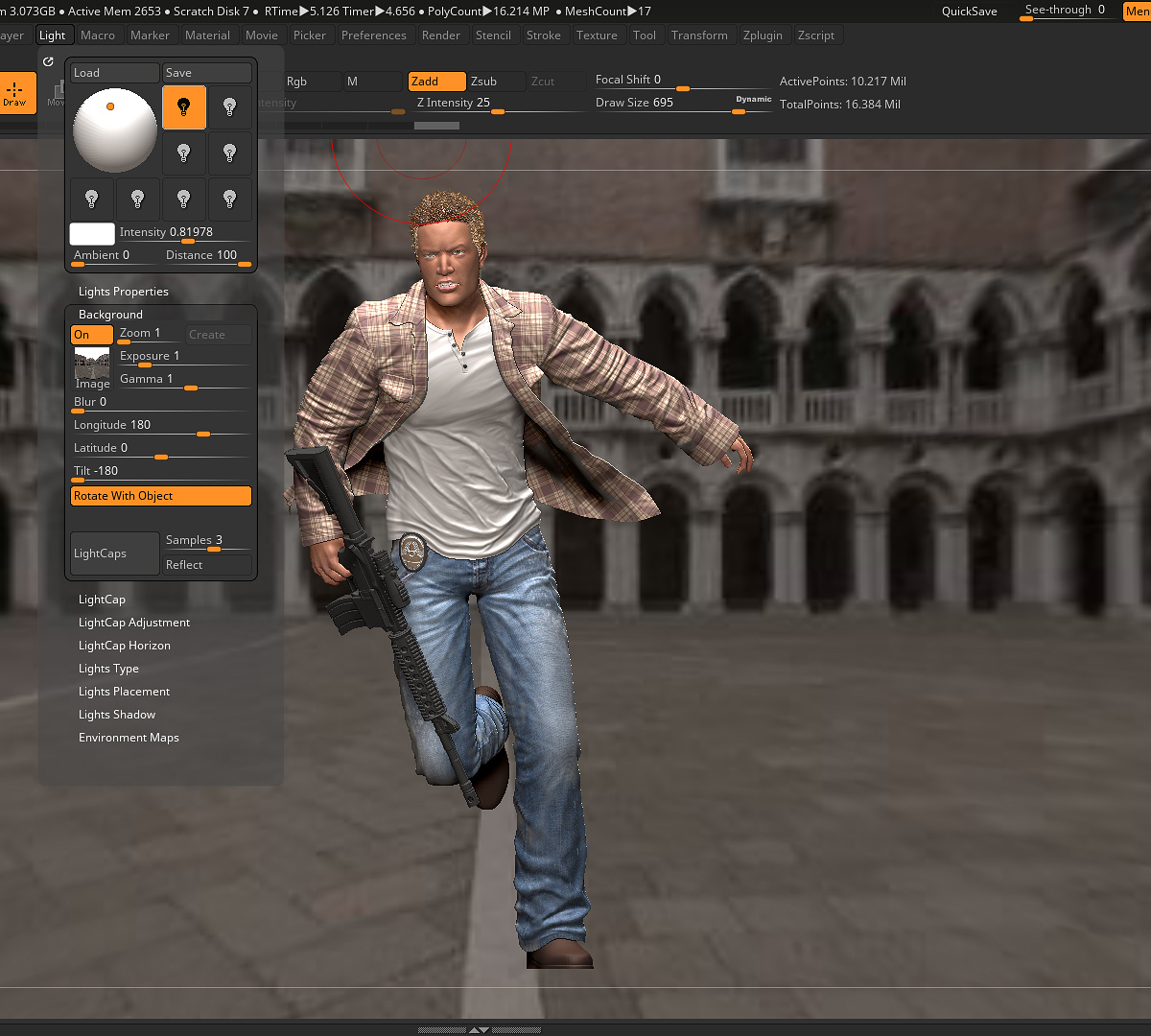Toggle the first bulb in the bottom row
The width and height of the screenshot is (1151, 1036).
(92, 200)
